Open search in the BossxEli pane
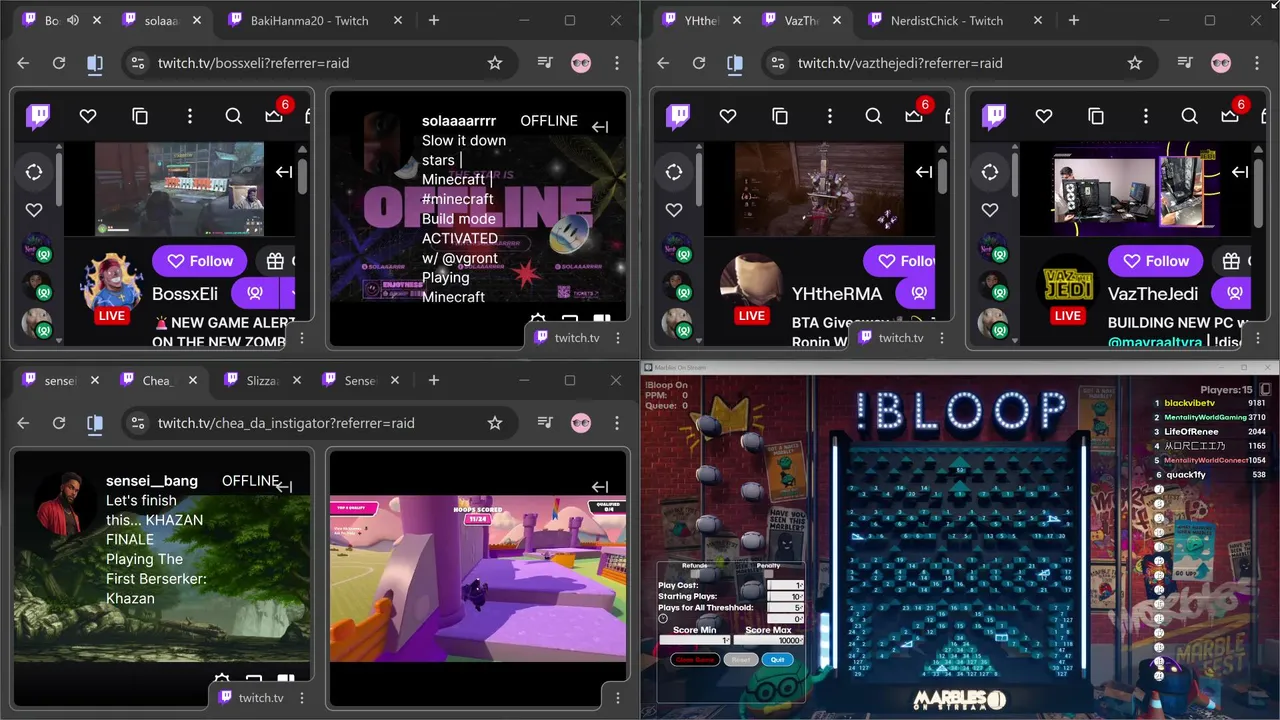Image resolution: width=1280 pixels, height=720 pixels. 234,116
